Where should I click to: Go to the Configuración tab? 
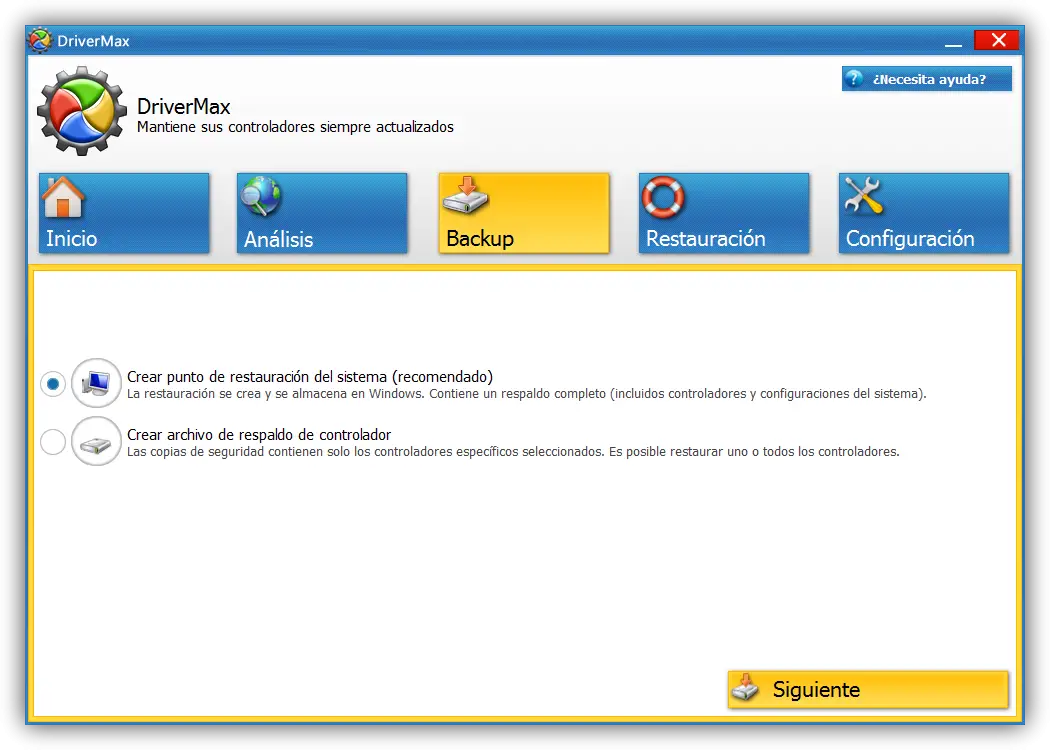click(x=924, y=213)
